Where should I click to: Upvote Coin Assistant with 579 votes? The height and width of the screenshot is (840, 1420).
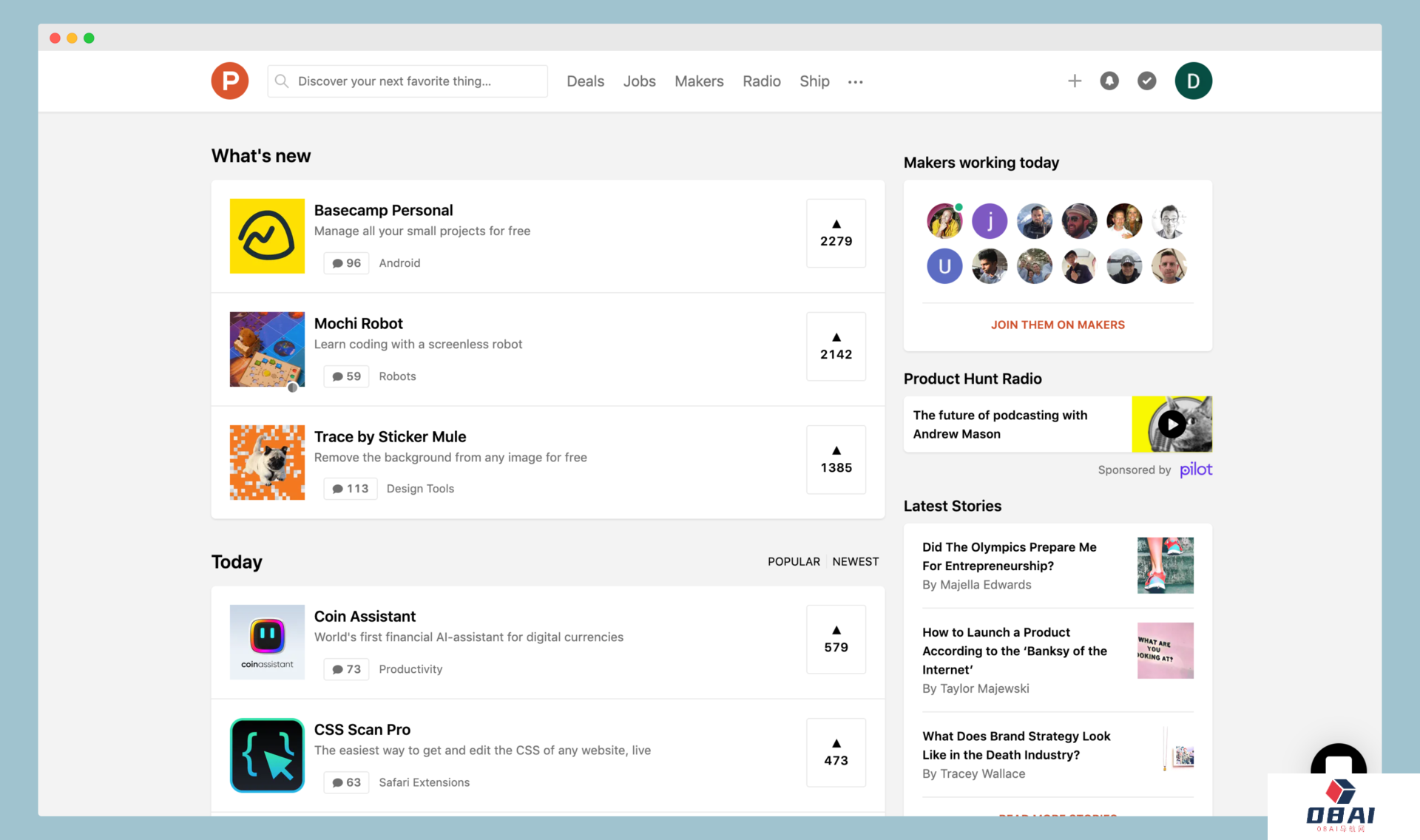[x=836, y=639]
